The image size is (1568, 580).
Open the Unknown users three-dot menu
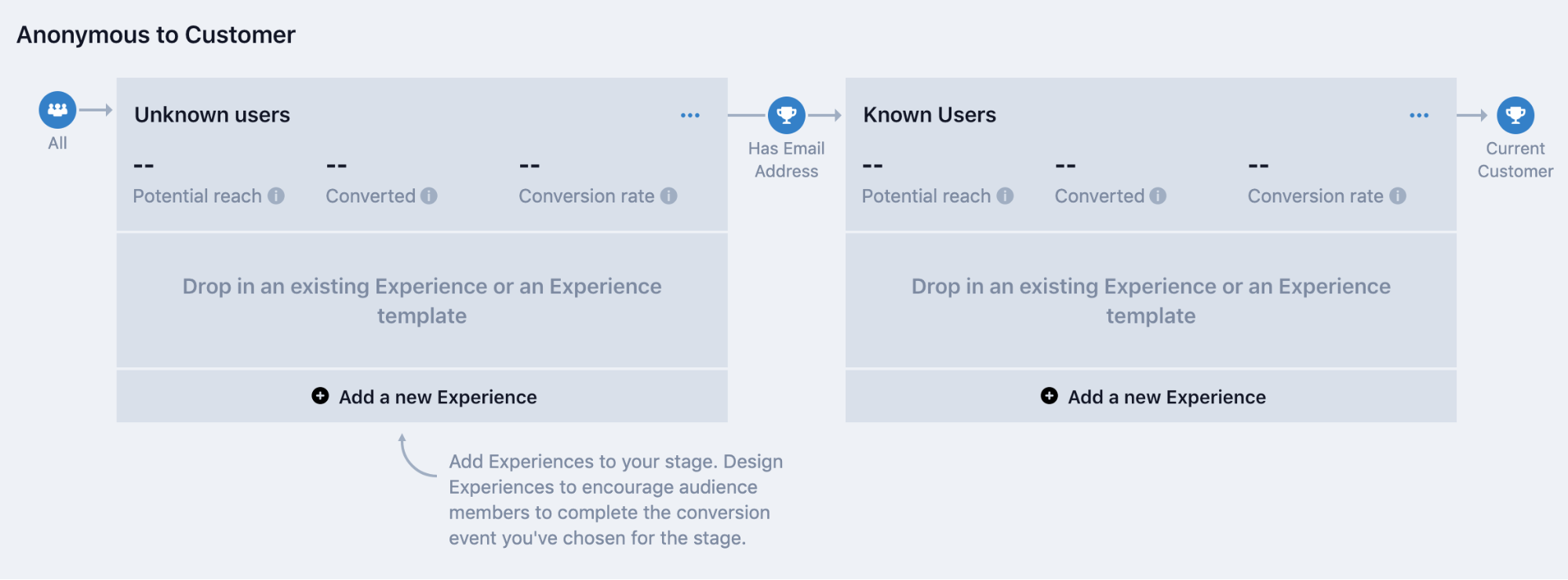(690, 115)
